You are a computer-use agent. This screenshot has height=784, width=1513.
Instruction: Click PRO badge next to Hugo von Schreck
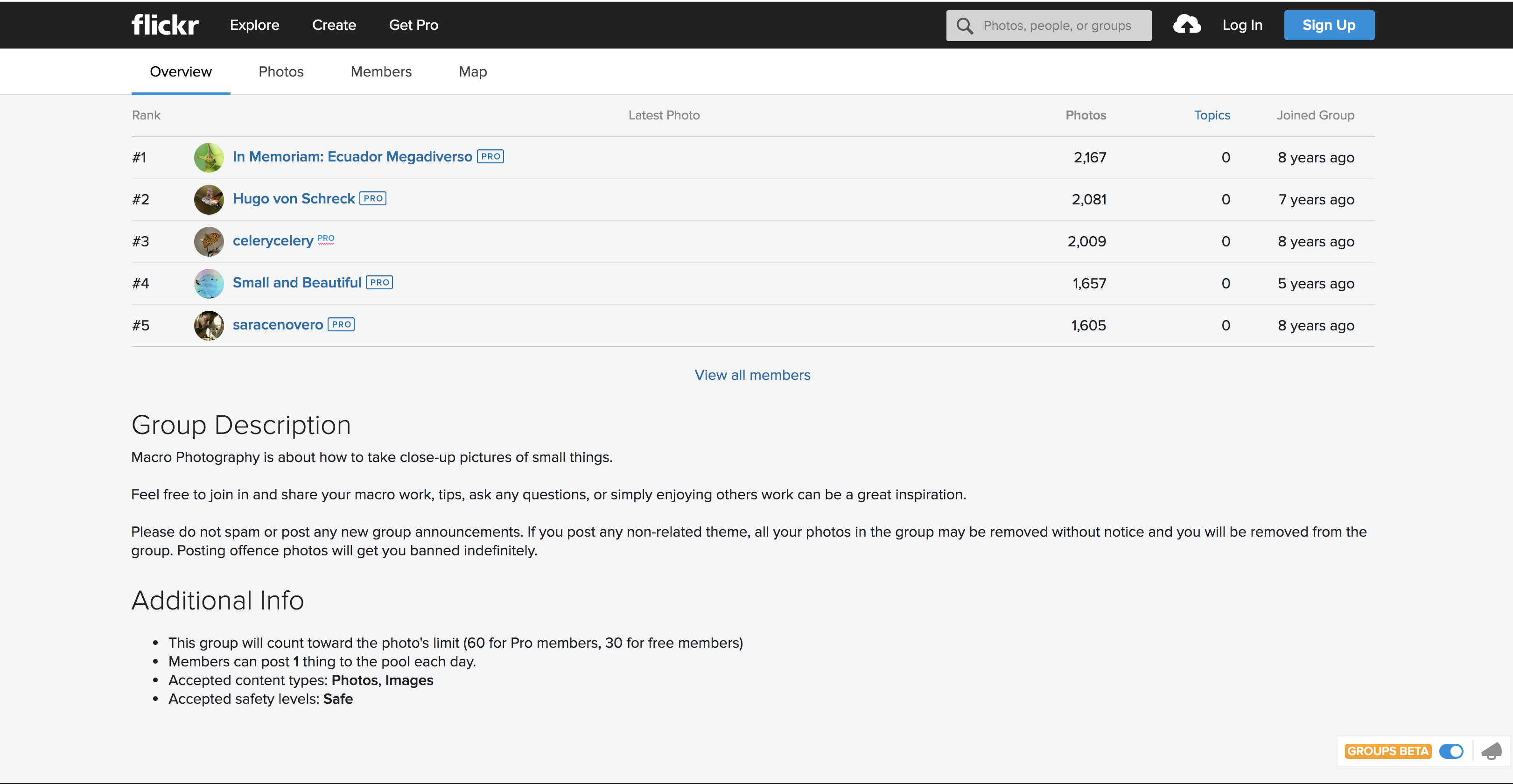coord(373,198)
